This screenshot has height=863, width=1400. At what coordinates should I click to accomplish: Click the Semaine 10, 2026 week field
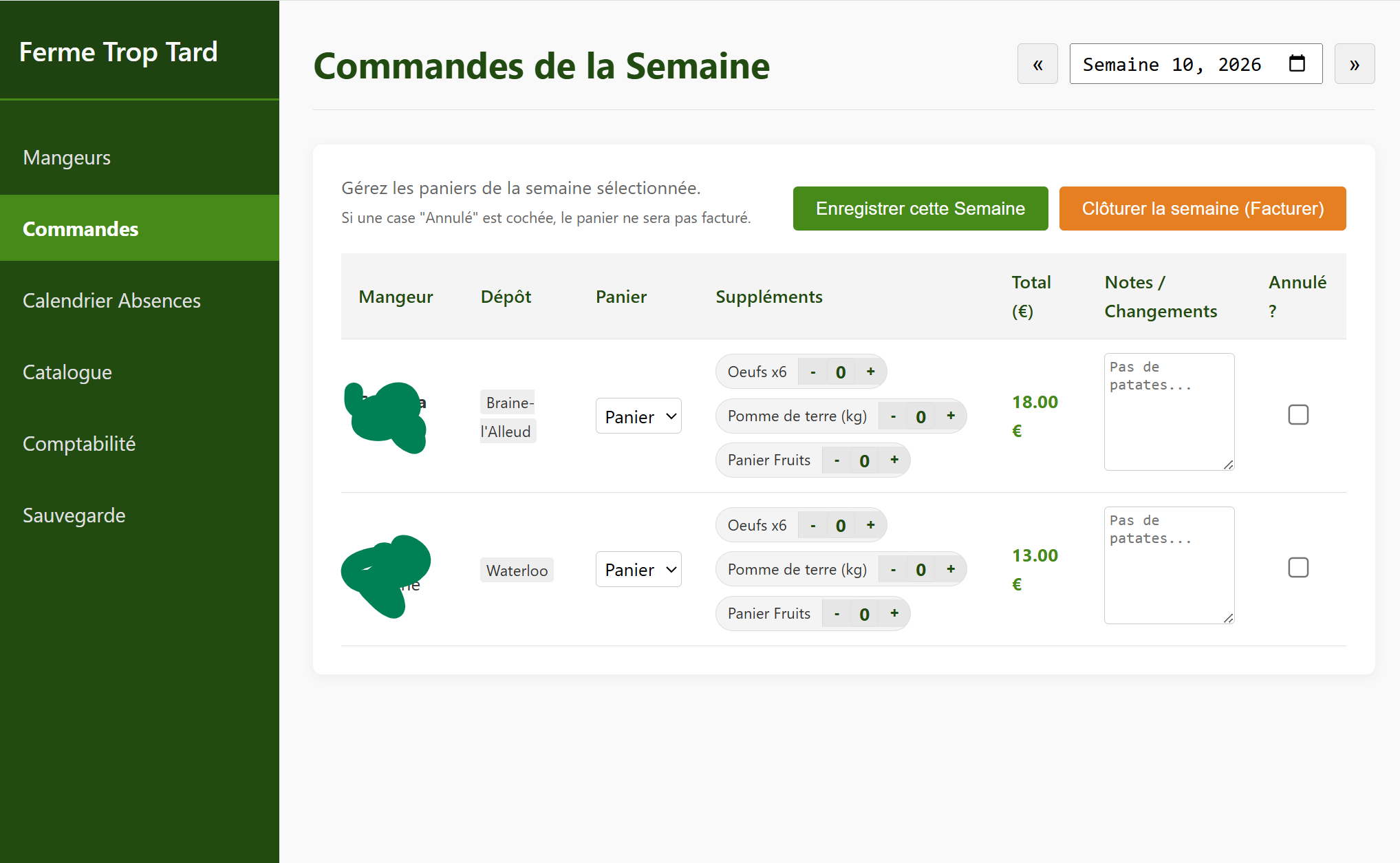point(1173,64)
